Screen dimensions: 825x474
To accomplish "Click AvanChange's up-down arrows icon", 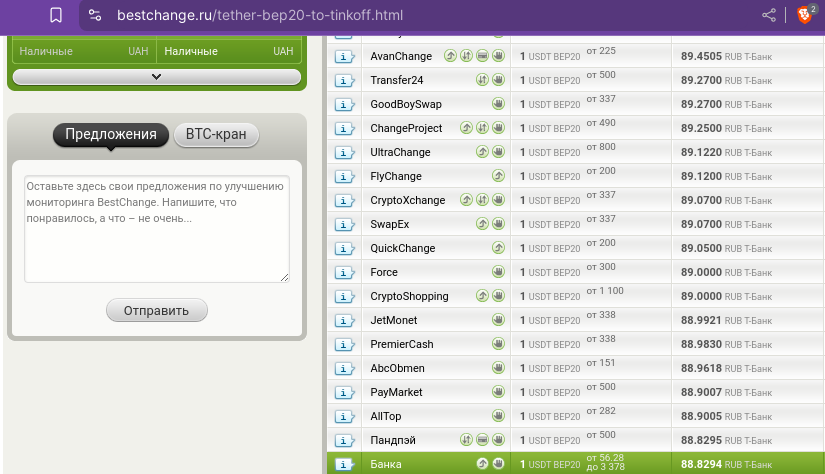I will [x=466, y=55].
